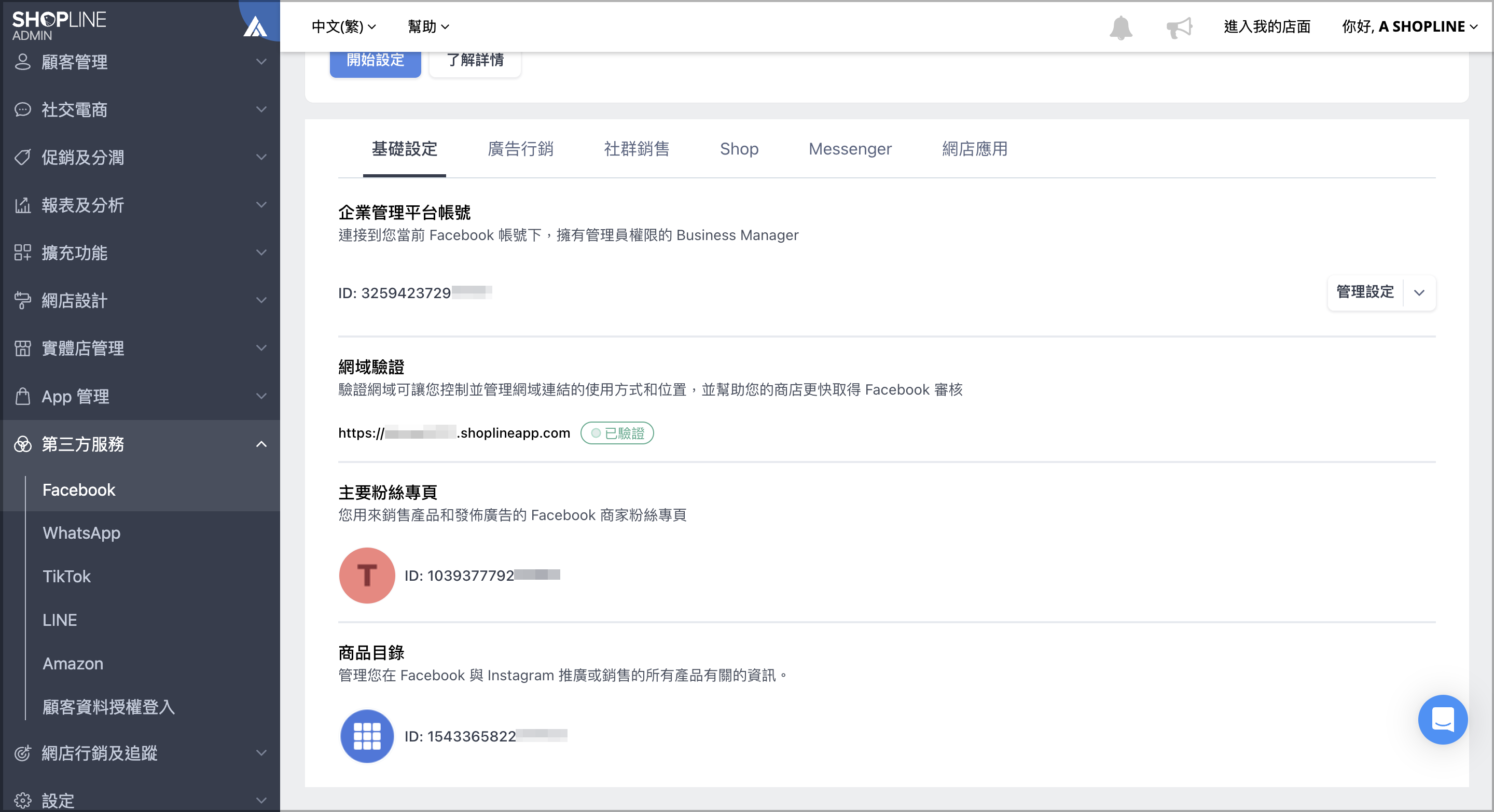The image size is (1494, 812).
Task: Click the store design paint roller icon
Action: click(23, 300)
